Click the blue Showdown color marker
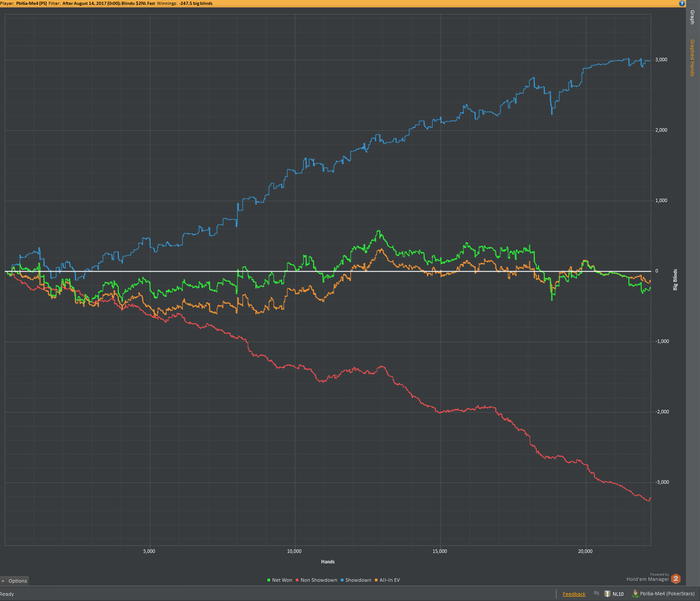The image size is (700, 601). (x=342, y=580)
